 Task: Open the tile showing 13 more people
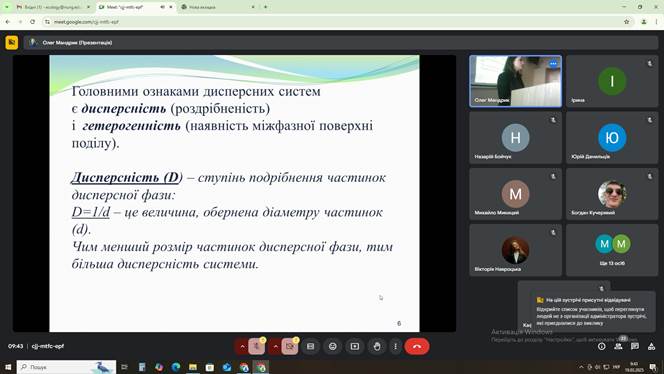(x=612, y=250)
